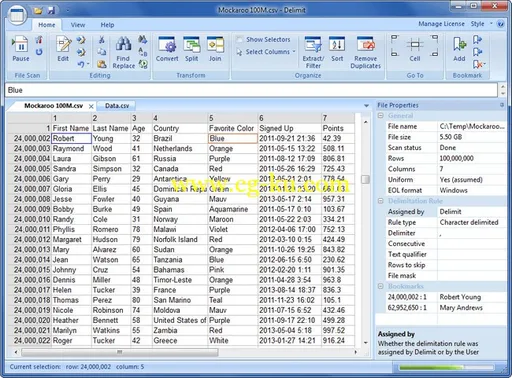The height and width of the screenshot is (378, 512).
Task: Click the Manage License link
Action: point(441,24)
